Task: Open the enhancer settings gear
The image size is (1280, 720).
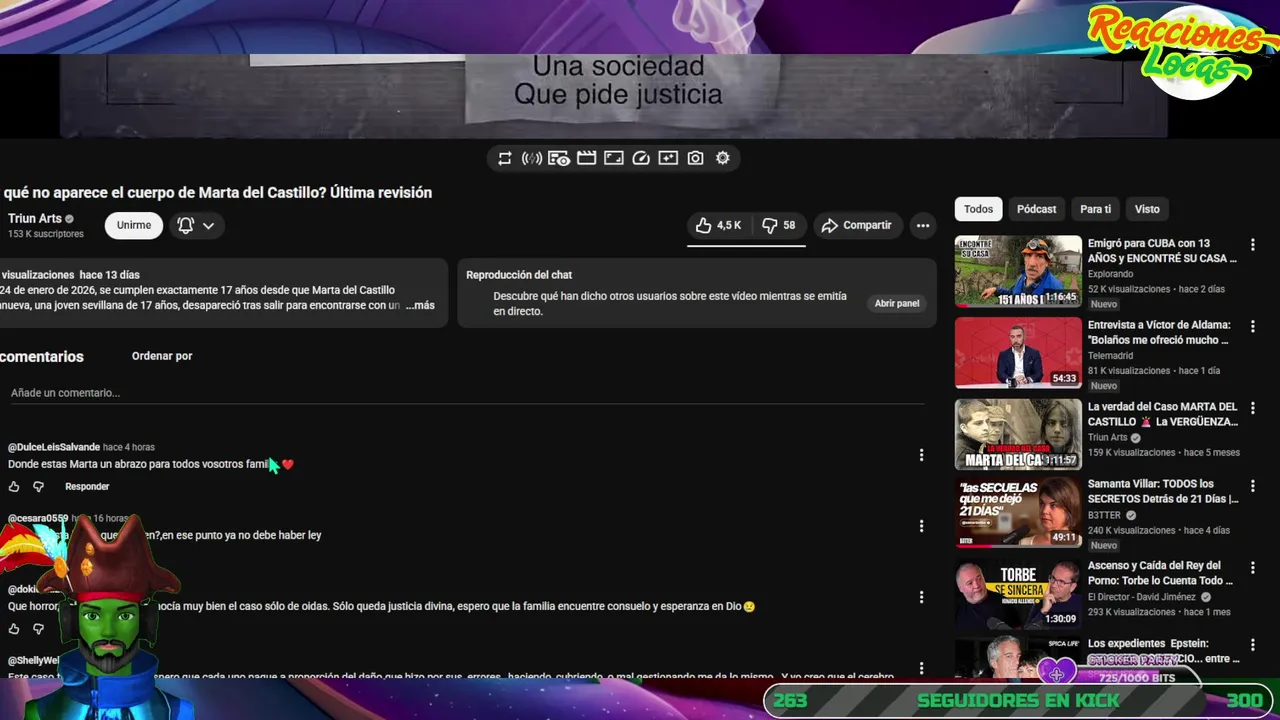Action: 723,158
